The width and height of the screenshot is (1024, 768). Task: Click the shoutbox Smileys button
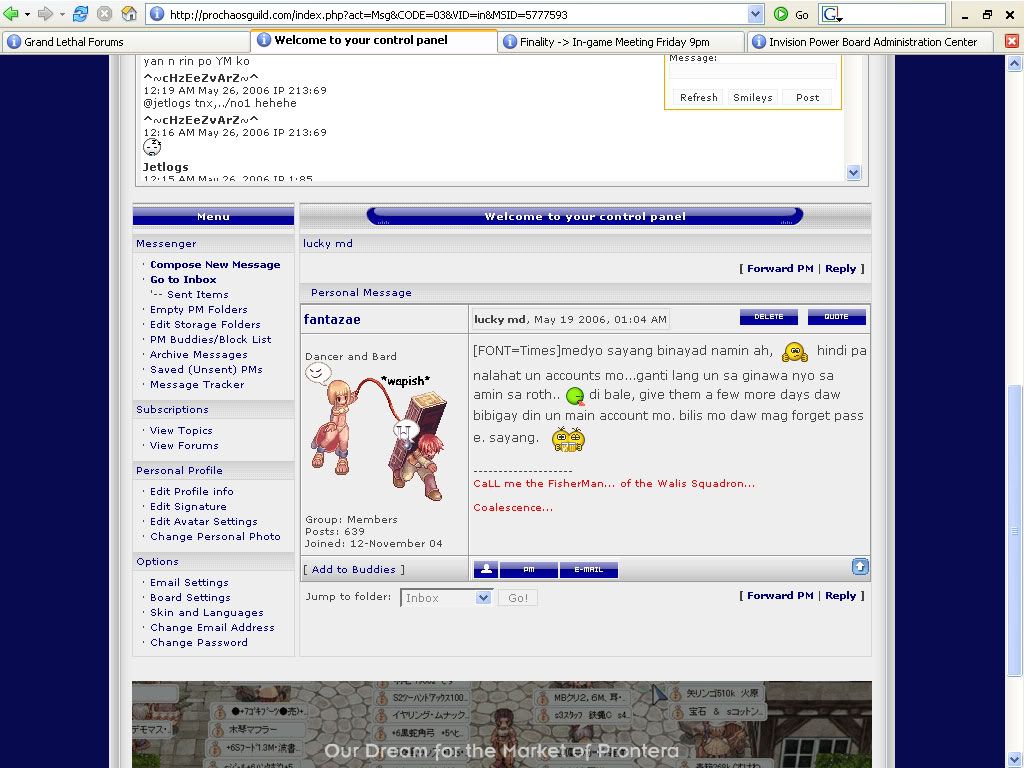coord(752,98)
